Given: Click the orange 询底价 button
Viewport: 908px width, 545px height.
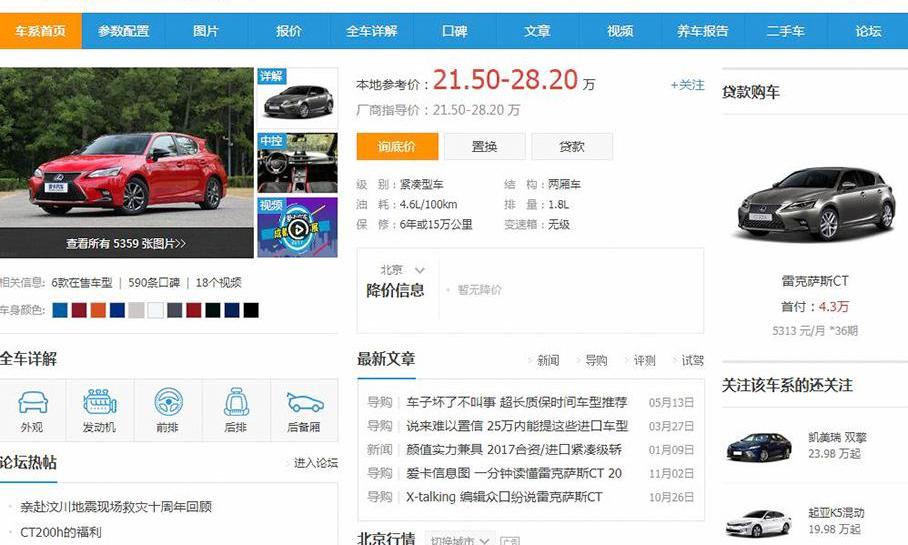Looking at the screenshot, I should click(x=397, y=147).
